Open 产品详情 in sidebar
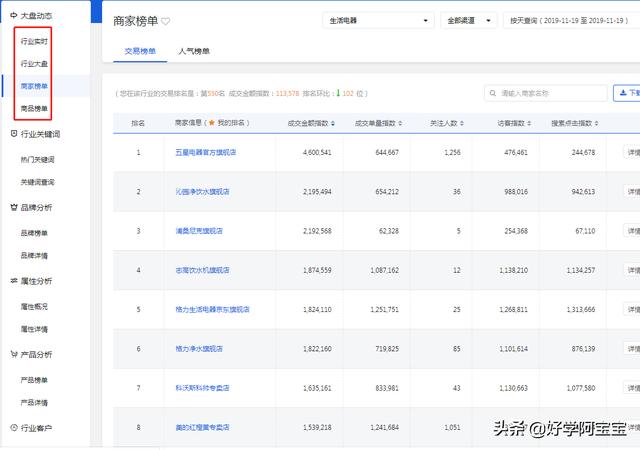This screenshot has height=450, width=640. [x=34, y=403]
